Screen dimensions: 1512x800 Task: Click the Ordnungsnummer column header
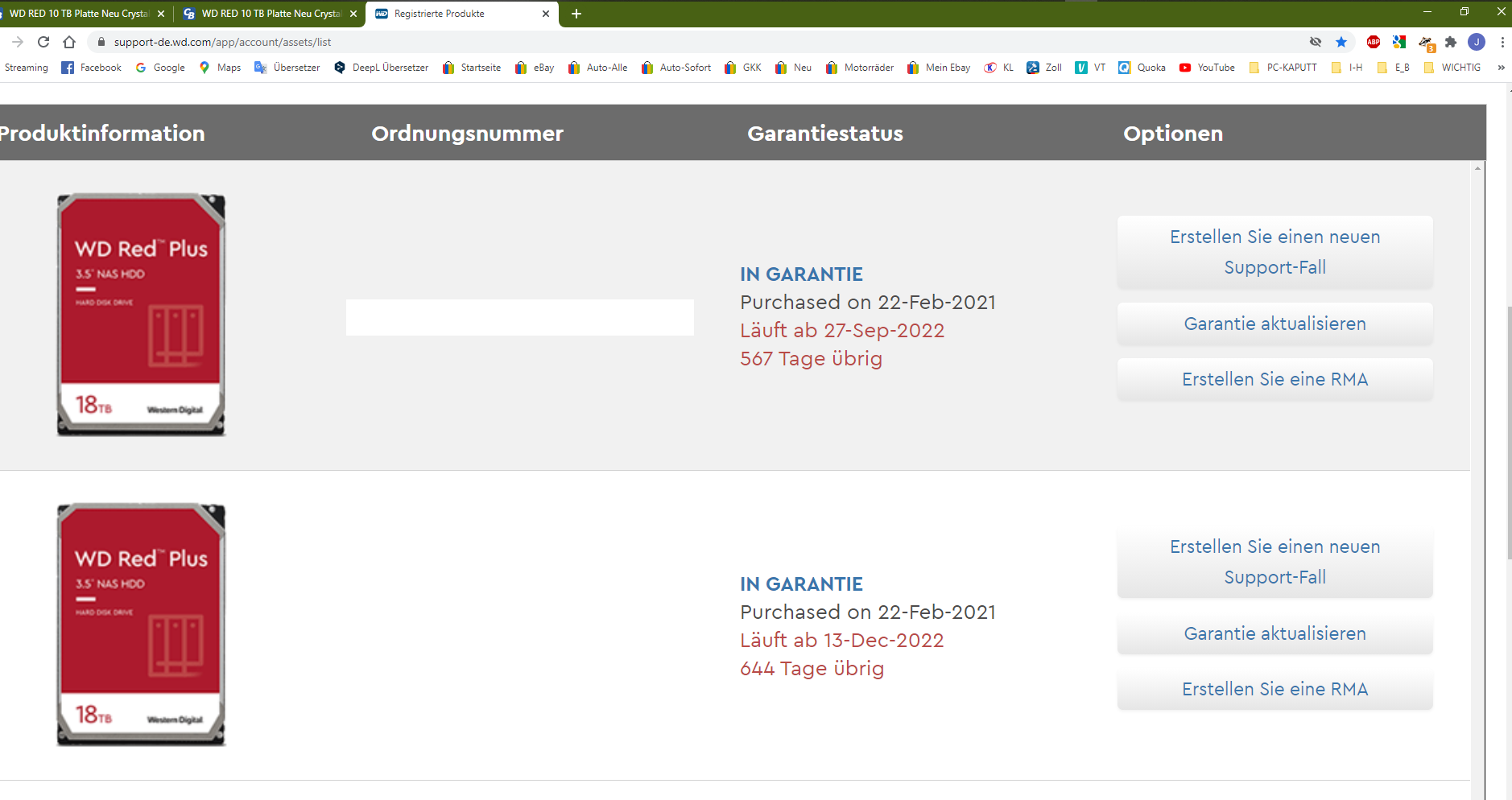pyautogui.click(x=467, y=134)
